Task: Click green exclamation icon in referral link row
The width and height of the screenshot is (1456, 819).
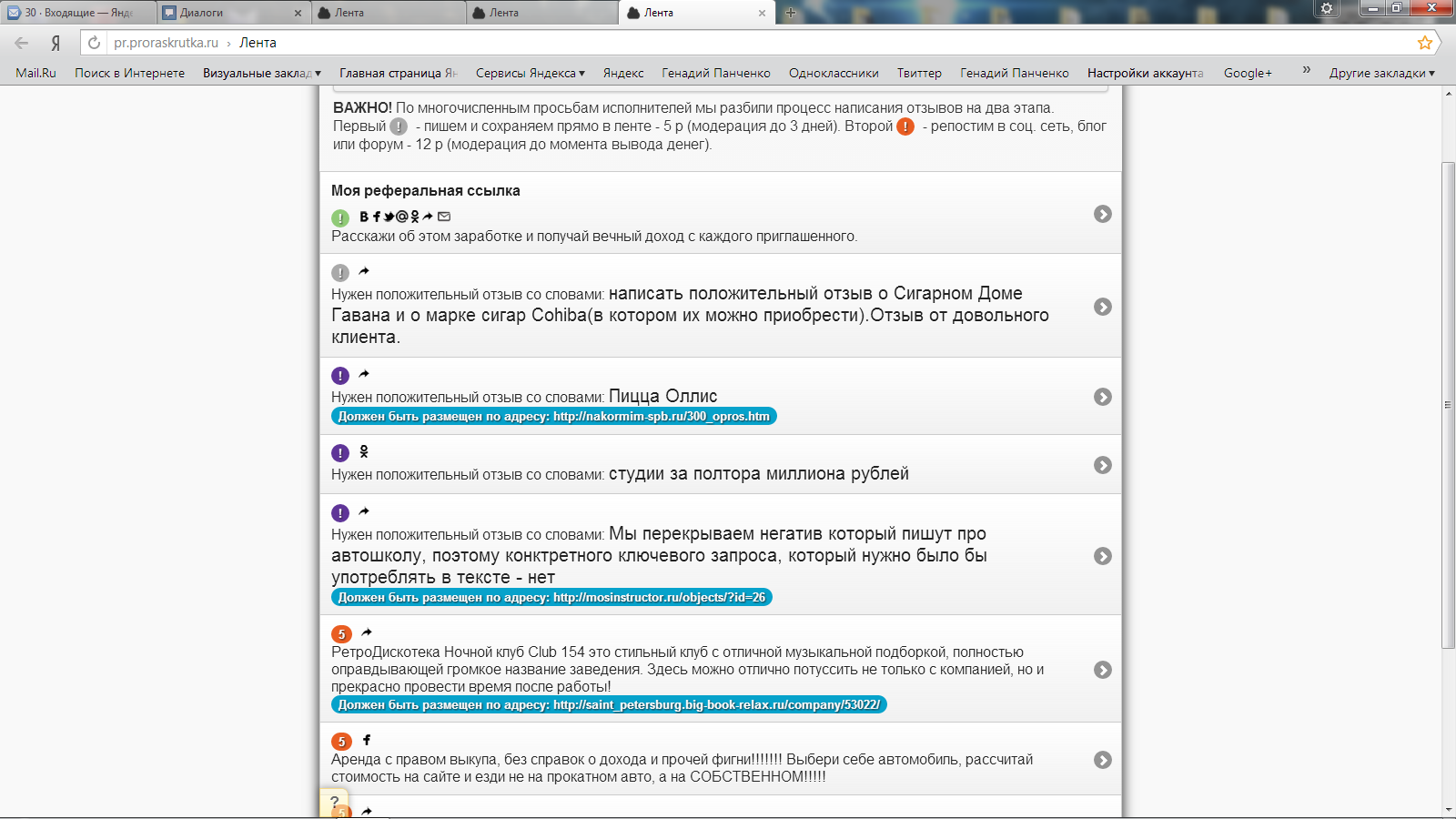Action: tap(340, 218)
